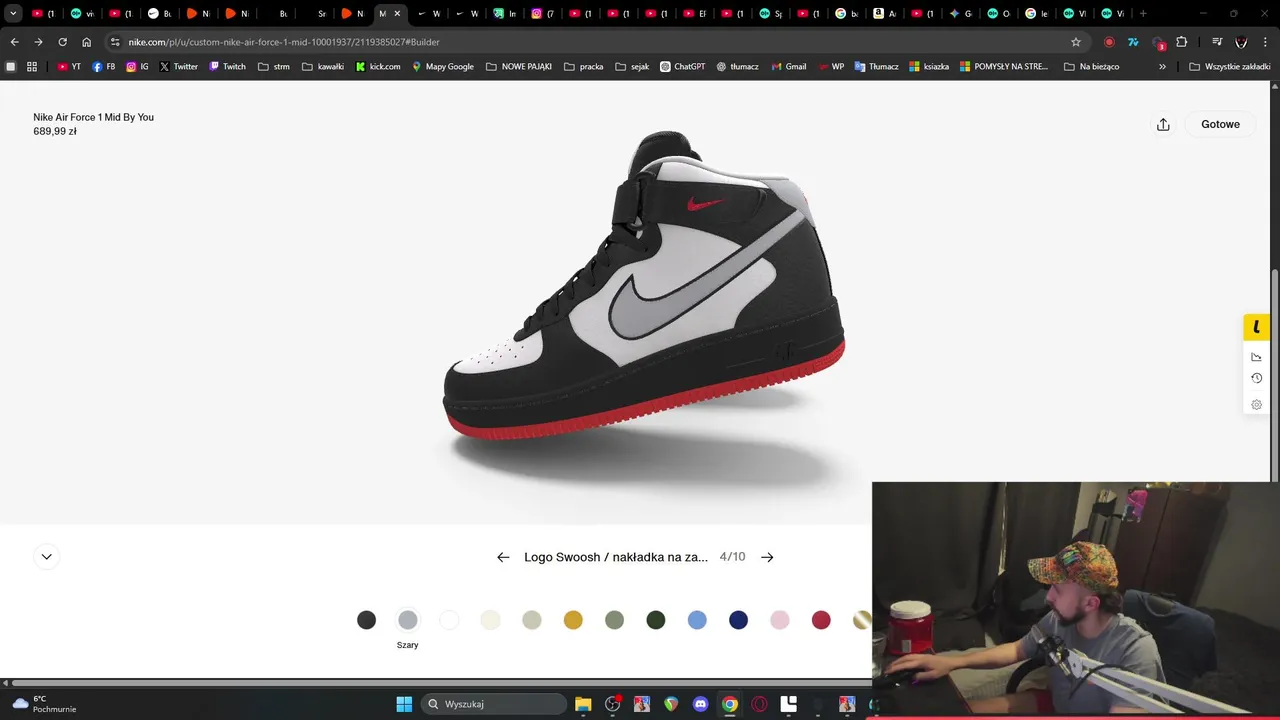Go to the next customization step arrow
1280x720 pixels.
click(767, 557)
